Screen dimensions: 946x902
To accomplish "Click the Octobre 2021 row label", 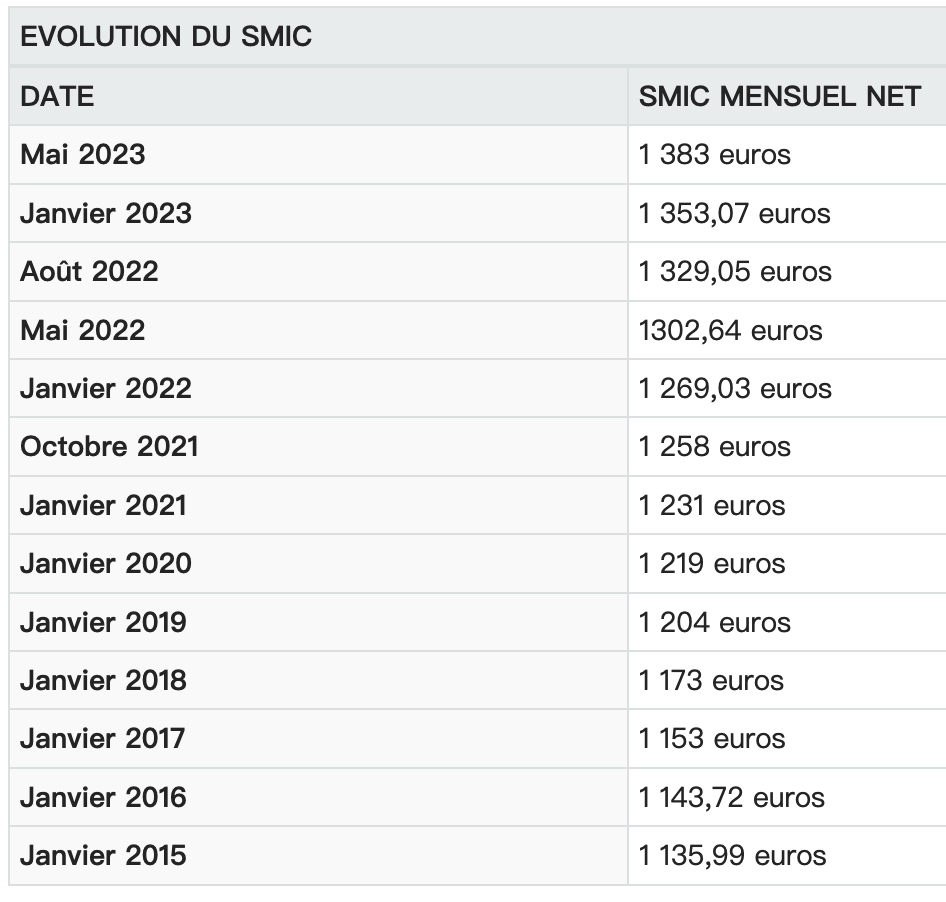I will pos(109,446).
